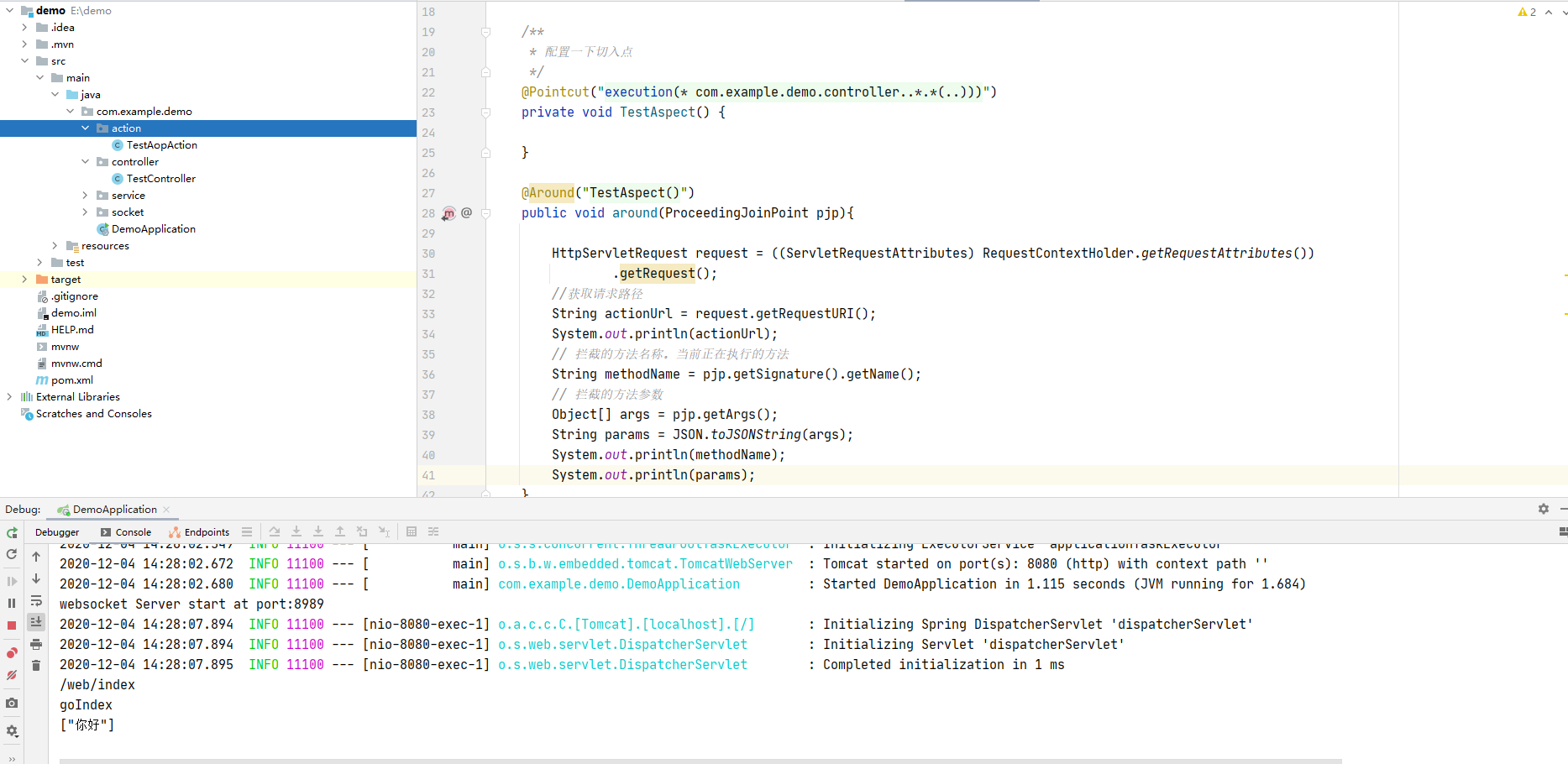Expand External Libraries node
This screenshot has width=1568, height=764.
click(9, 397)
